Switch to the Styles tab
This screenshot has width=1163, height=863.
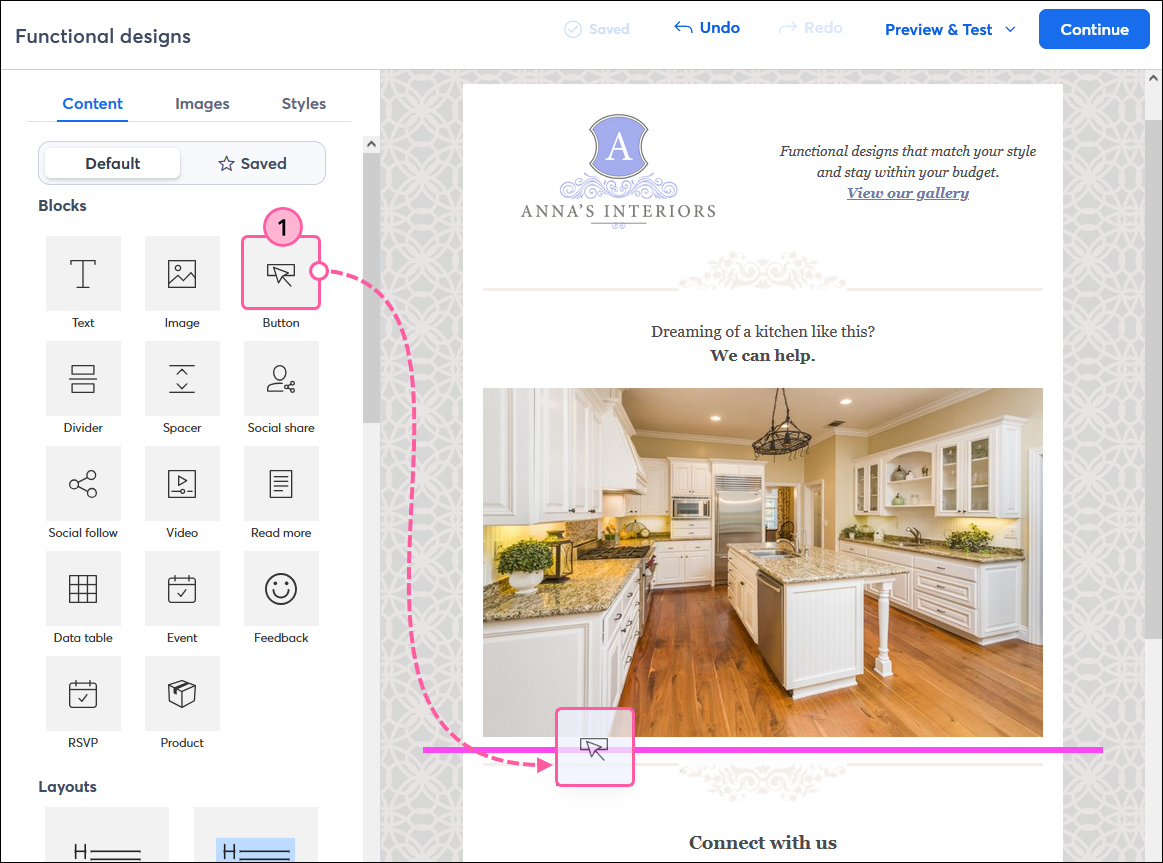(x=303, y=104)
